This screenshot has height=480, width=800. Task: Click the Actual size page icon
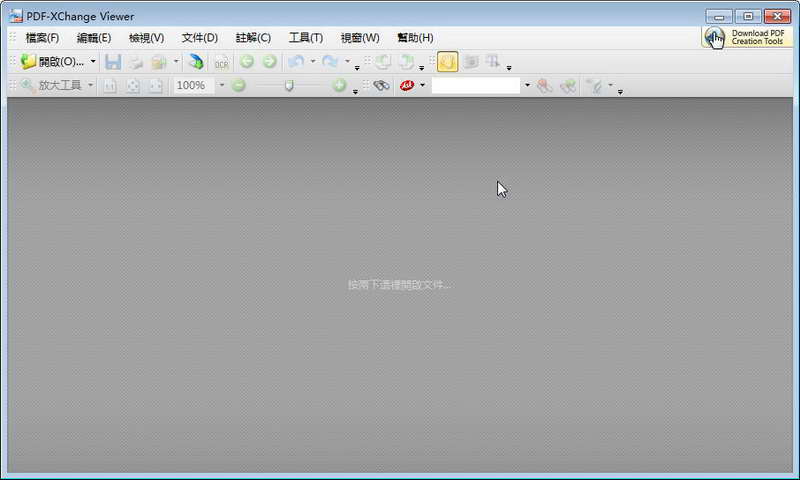[110, 86]
